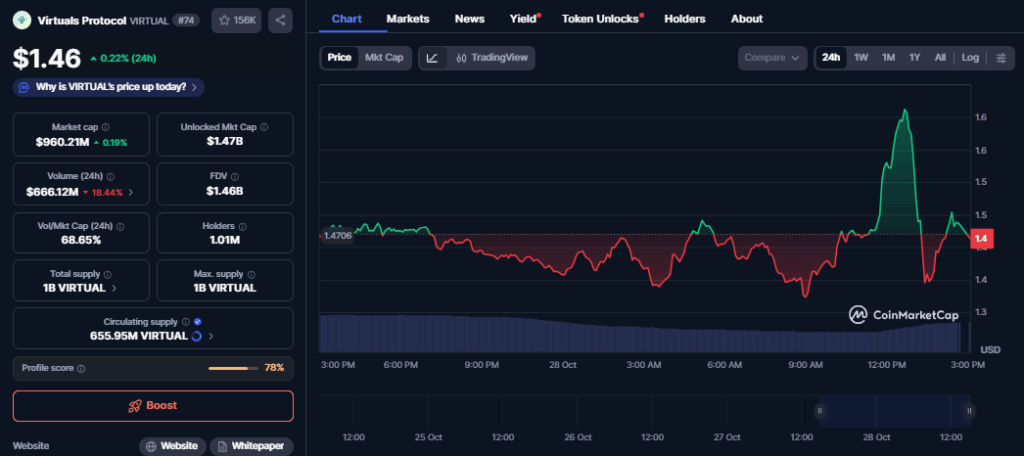Image resolution: width=1024 pixels, height=456 pixels.
Task: Click the 68.65% Vol/Mkt Cap value
Action: (81, 240)
